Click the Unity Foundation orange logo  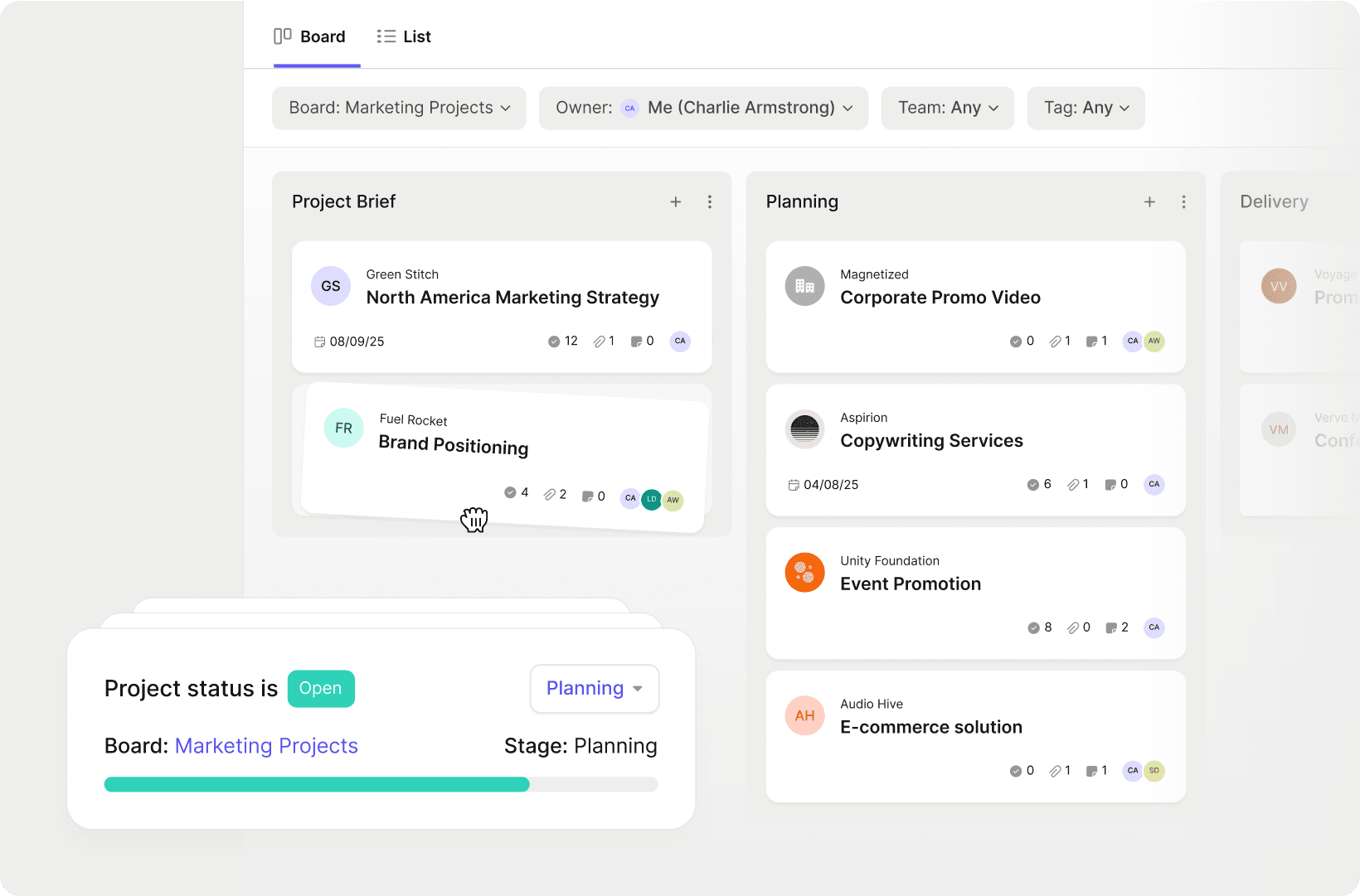click(804, 573)
